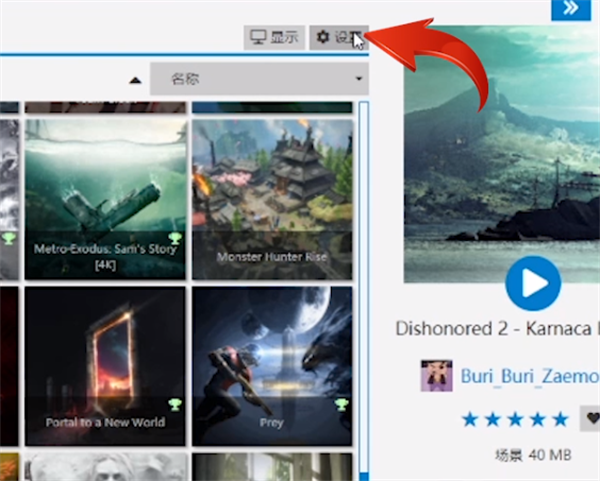The image size is (600, 481).
Task: Click trophy icon on Prey wallpaper
Action: (x=341, y=405)
